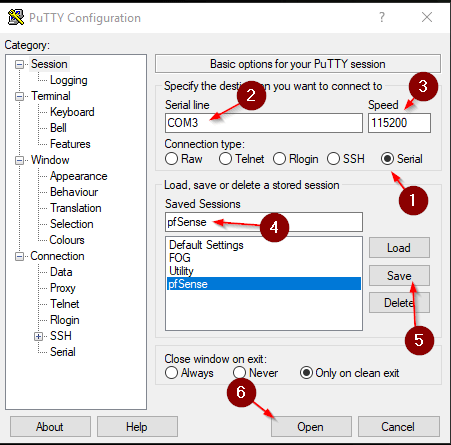The height and width of the screenshot is (445, 451).
Task: Open the Bell category
Action: coord(58,128)
